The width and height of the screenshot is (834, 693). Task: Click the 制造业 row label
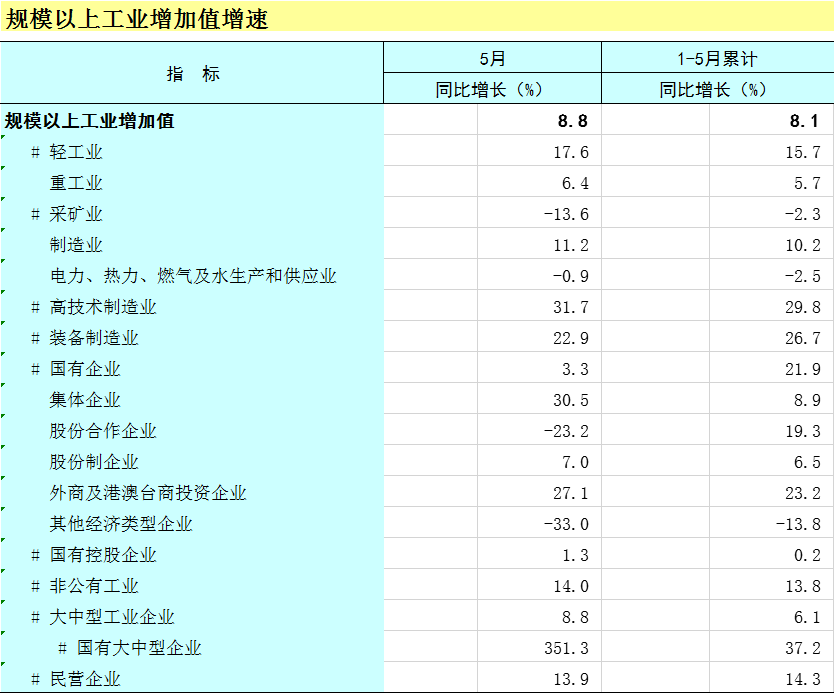point(76,245)
